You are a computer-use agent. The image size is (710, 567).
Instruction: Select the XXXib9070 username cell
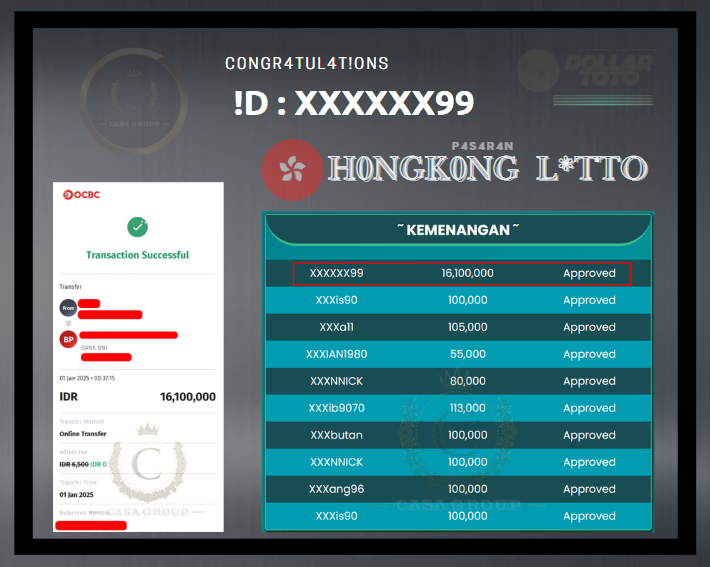pos(336,408)
